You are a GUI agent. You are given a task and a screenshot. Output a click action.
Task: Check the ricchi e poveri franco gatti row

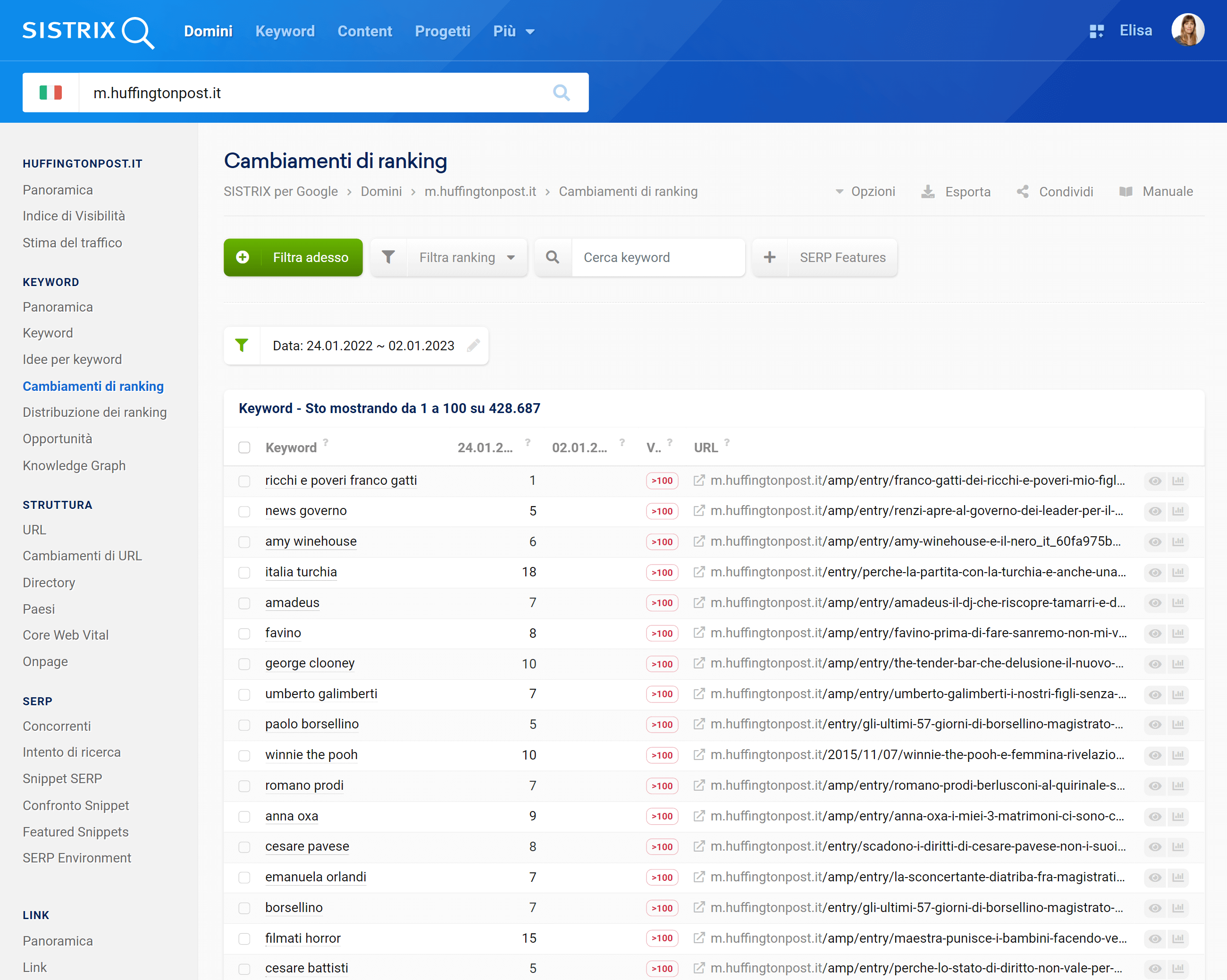pyautogui.click(x=244, y=481)
